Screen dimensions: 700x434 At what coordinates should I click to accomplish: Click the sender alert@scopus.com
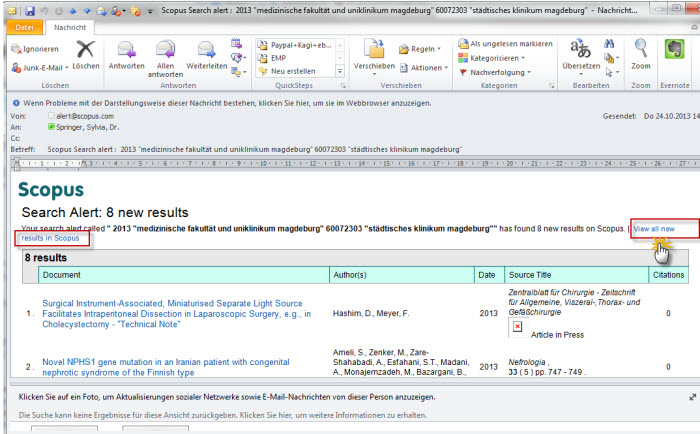tap(85, 116)
